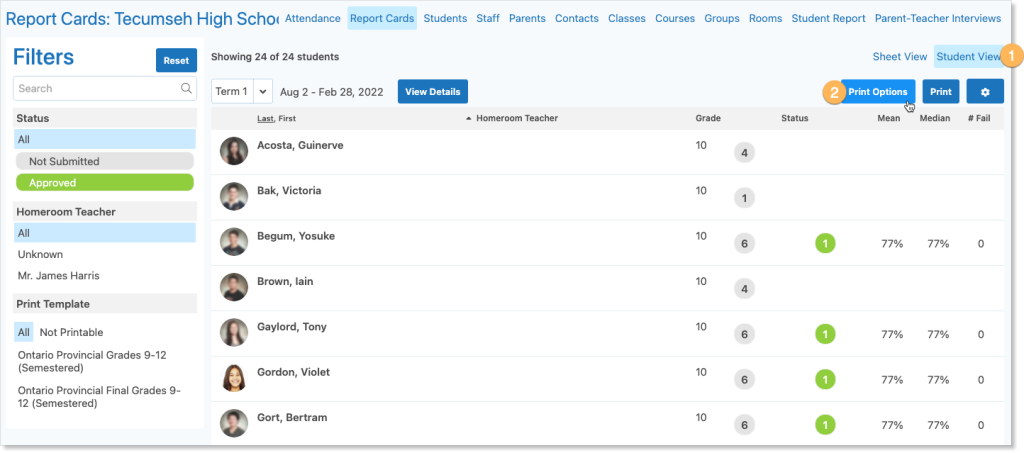The height and width of the screenshot is (453, 1024).
Task: Open the Classes tab
Action: [627, 18]
